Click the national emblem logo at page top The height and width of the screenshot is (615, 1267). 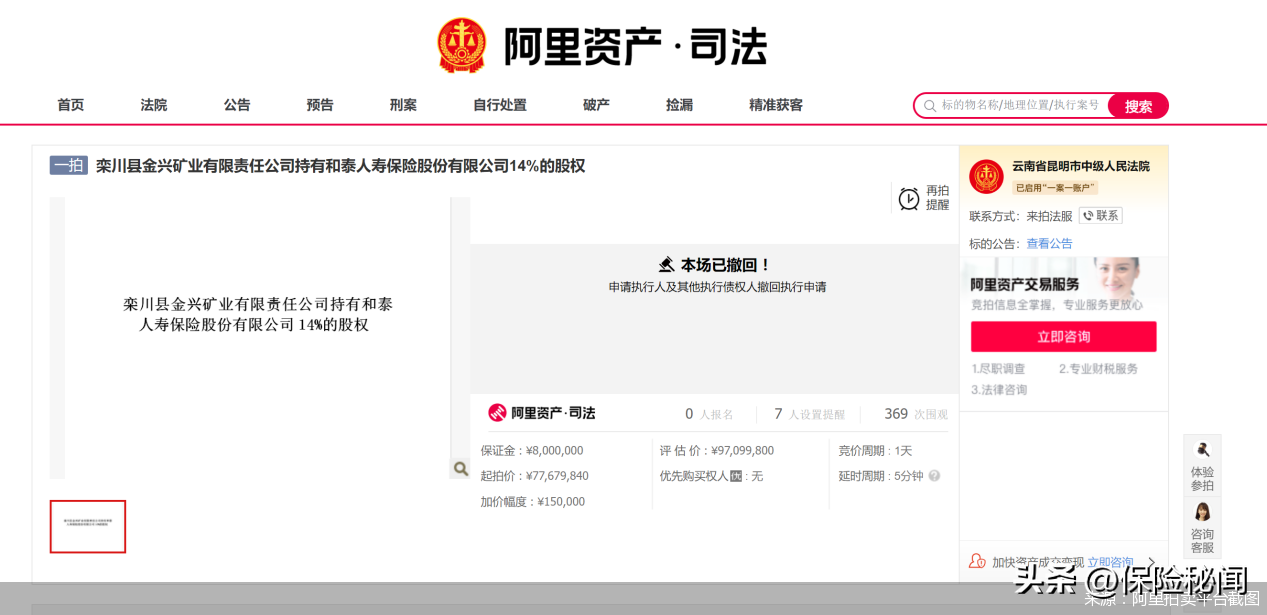coord(461,43)
